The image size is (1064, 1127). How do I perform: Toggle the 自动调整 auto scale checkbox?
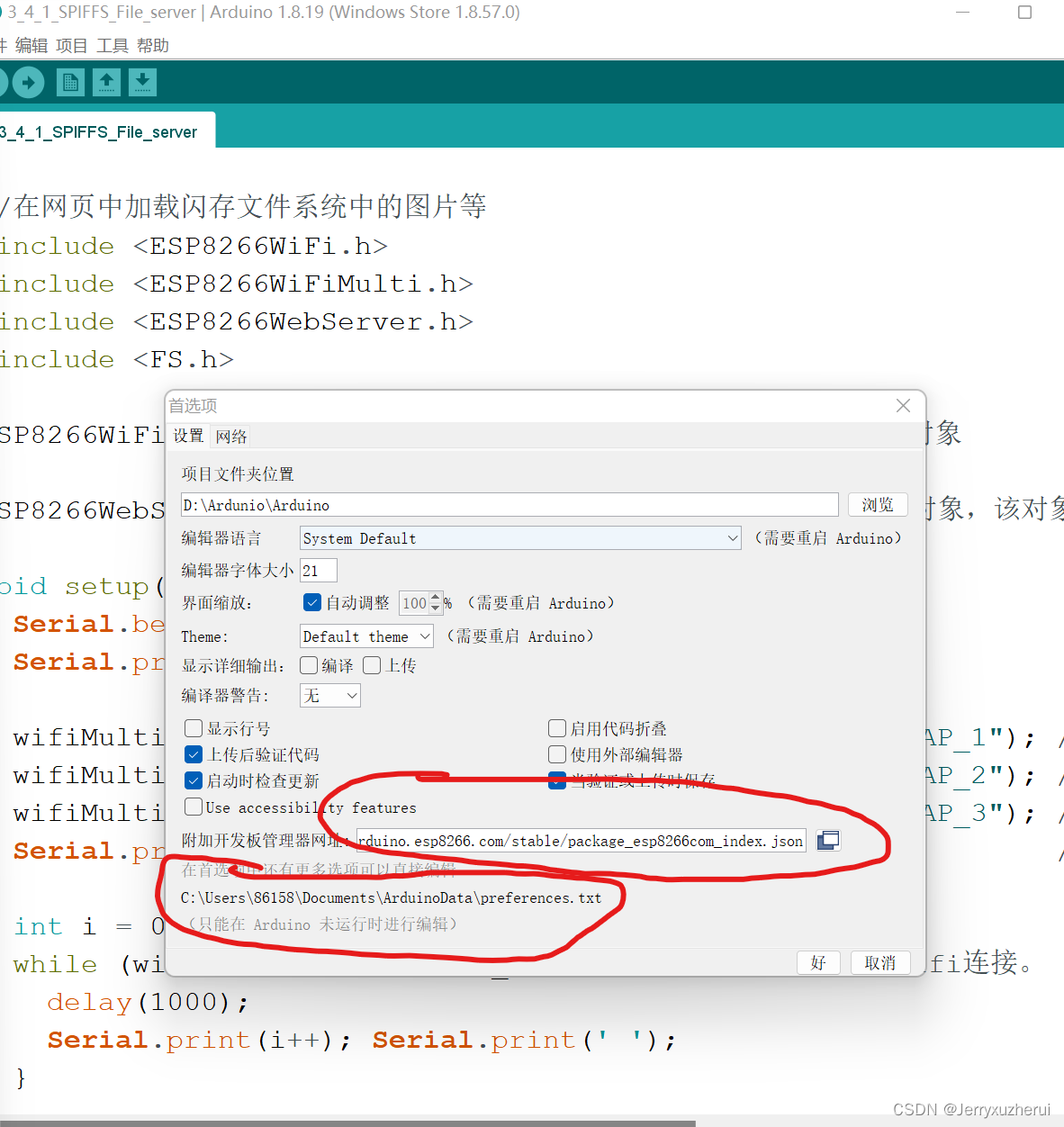(x=312, y=602)
